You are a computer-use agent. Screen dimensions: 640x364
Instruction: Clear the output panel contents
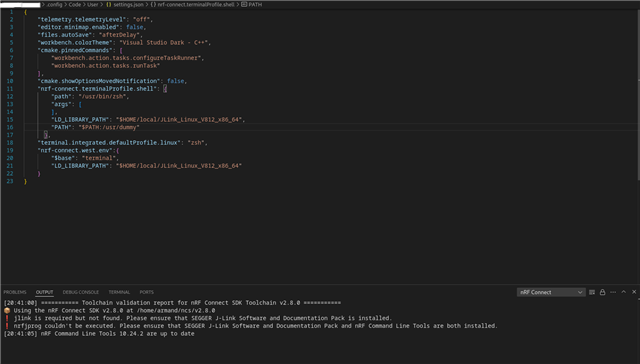tap(592, 292)
